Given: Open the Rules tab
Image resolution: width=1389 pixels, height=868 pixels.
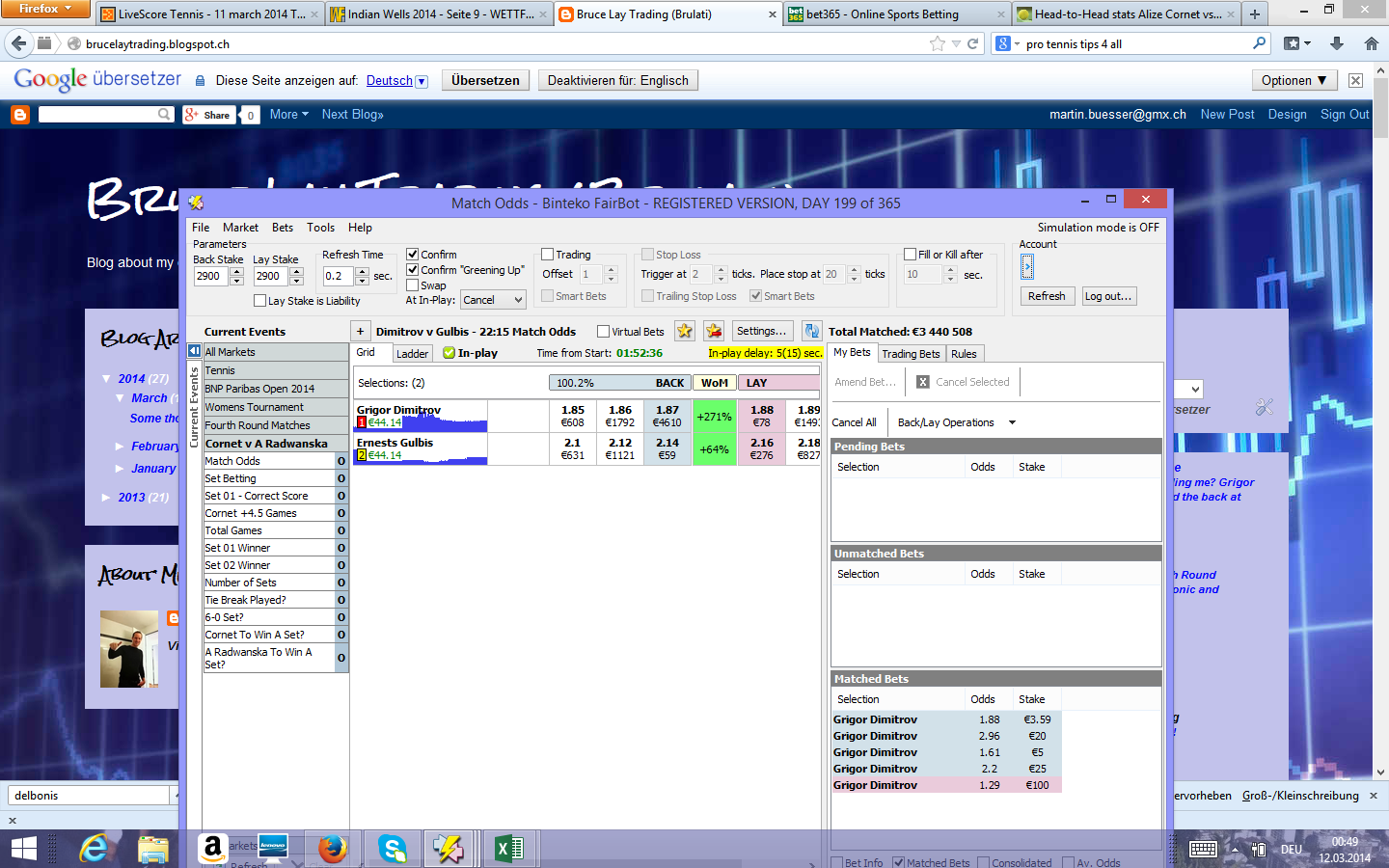Looking at the screenshot, I should click(964, 354).
